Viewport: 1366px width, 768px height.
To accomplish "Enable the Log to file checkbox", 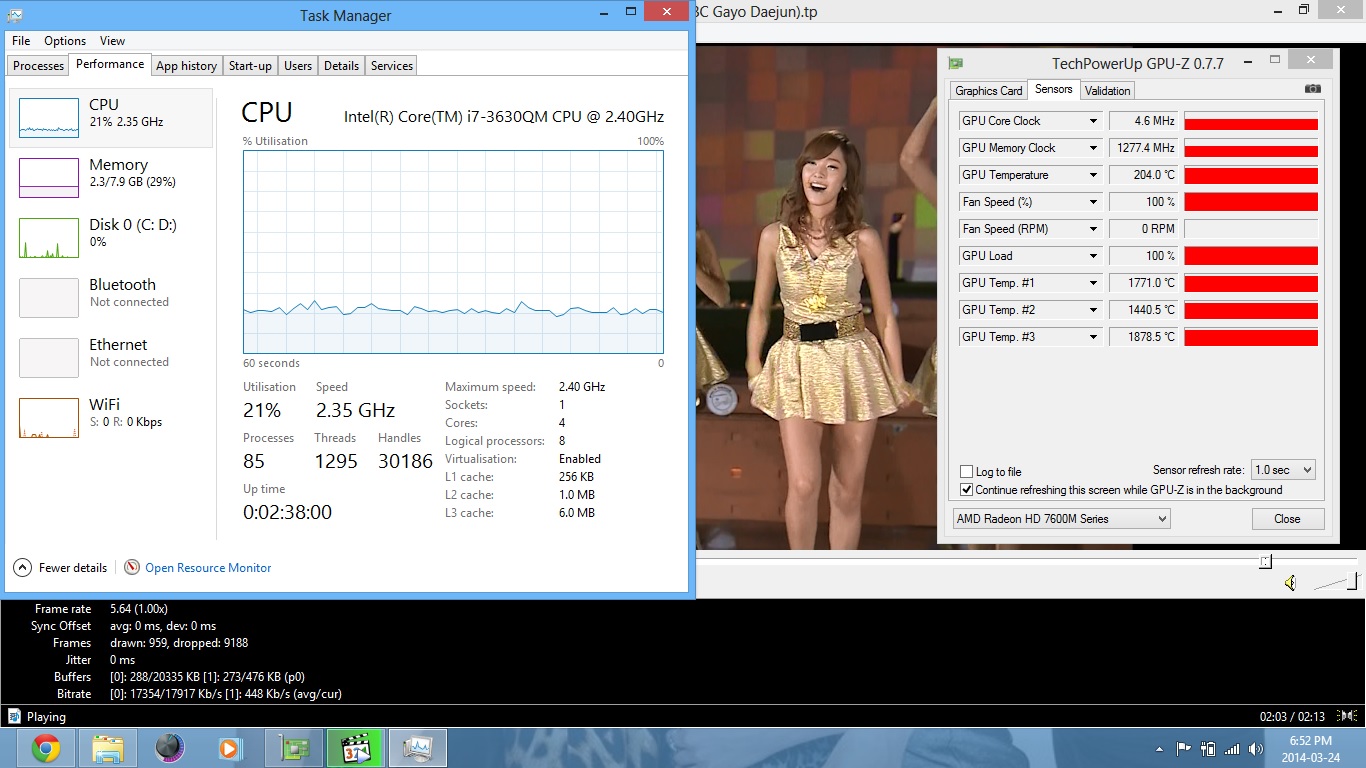I will point(966,472).
